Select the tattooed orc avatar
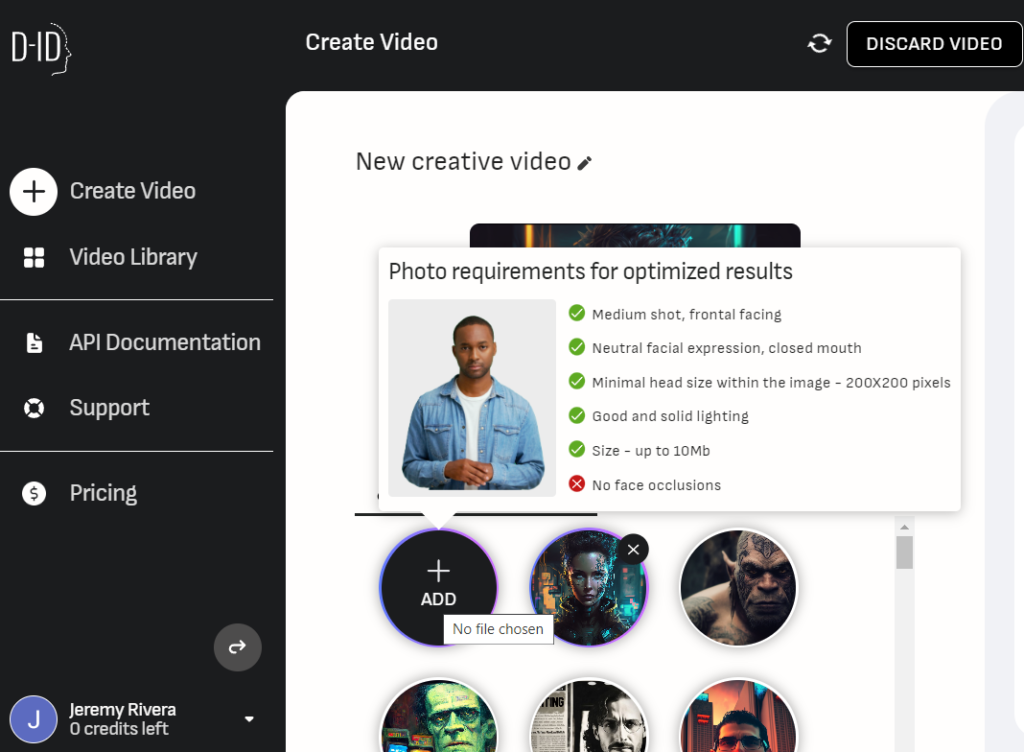The height and width of the screenshot is (752, 1024). [x=739, y=588]
